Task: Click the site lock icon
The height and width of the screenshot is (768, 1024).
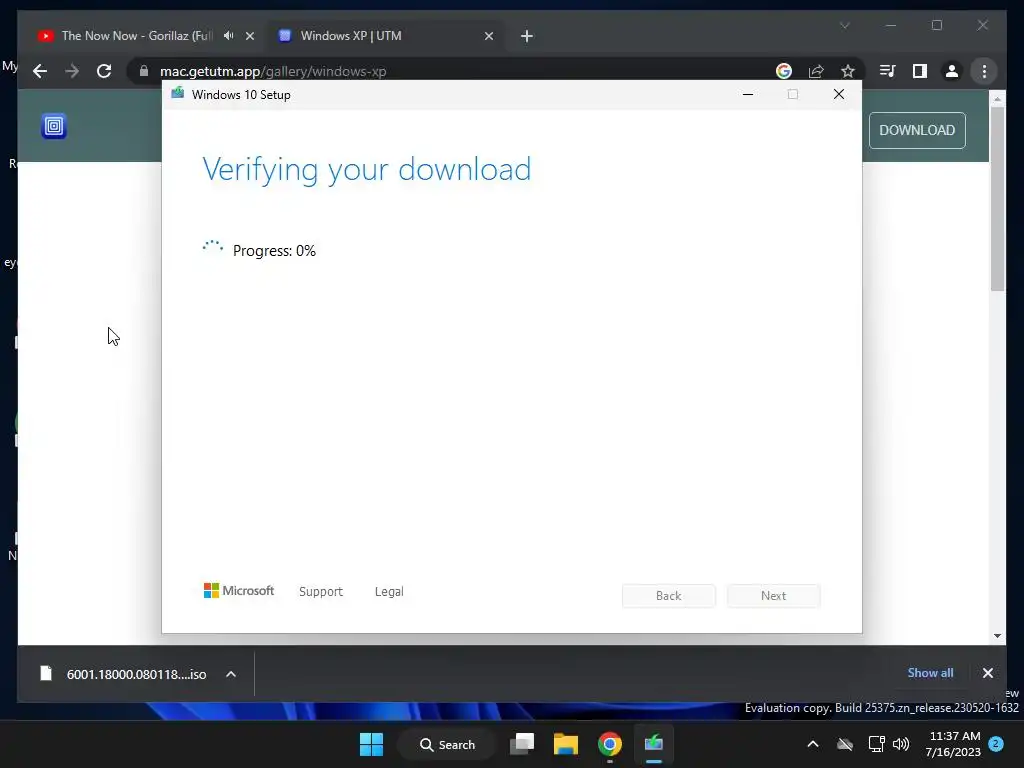Action: [144, 71]
